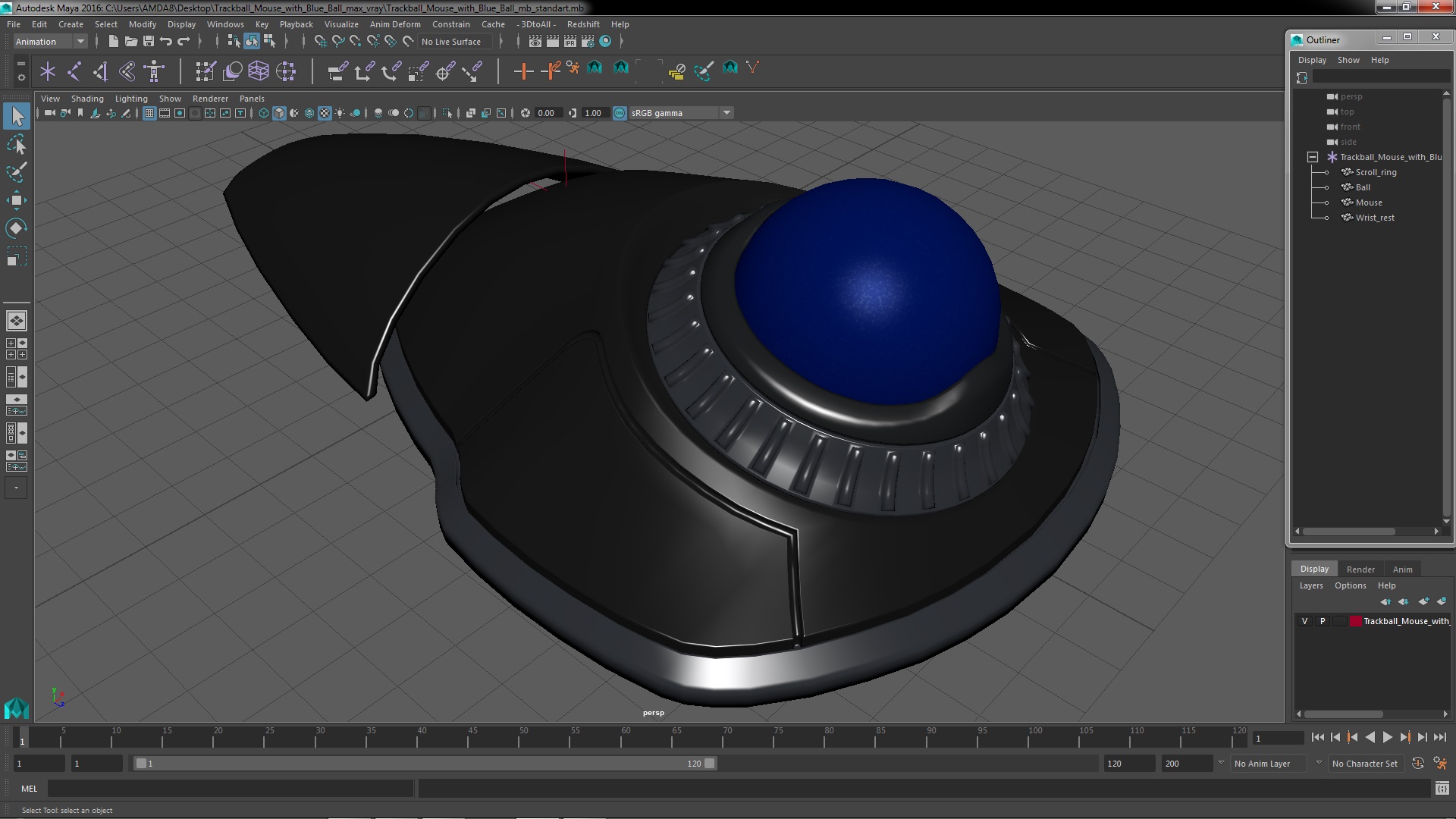Open a scene with folder icon
Viewport: 1456px width, 819px height.
pos(131,42)
